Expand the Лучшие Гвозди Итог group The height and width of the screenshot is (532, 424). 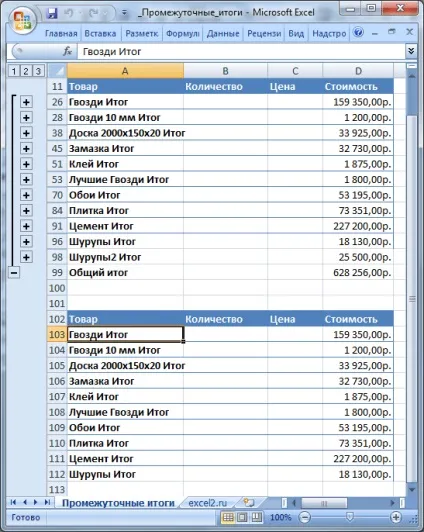point(26,179)
